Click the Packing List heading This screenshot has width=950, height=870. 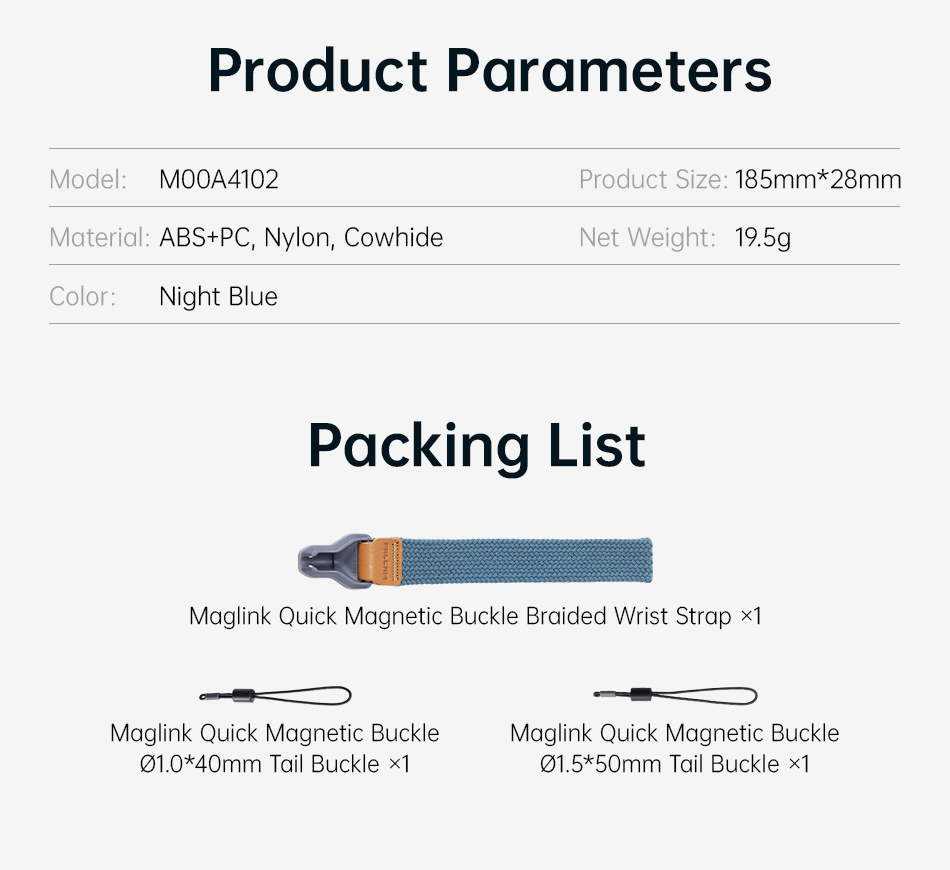point(476,446)
